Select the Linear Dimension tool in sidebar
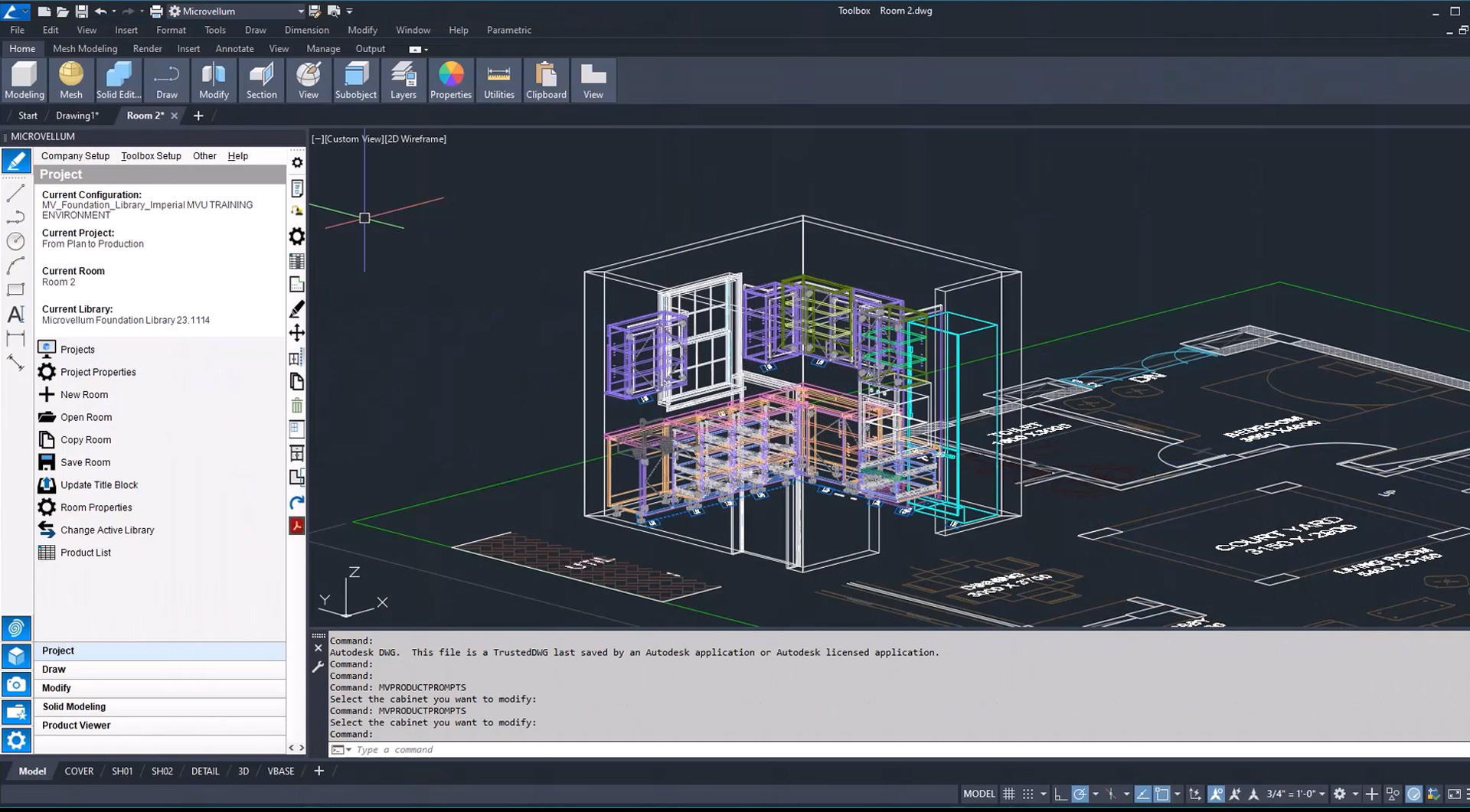This screenshot has height=812, width=1470. pos(15,338)
